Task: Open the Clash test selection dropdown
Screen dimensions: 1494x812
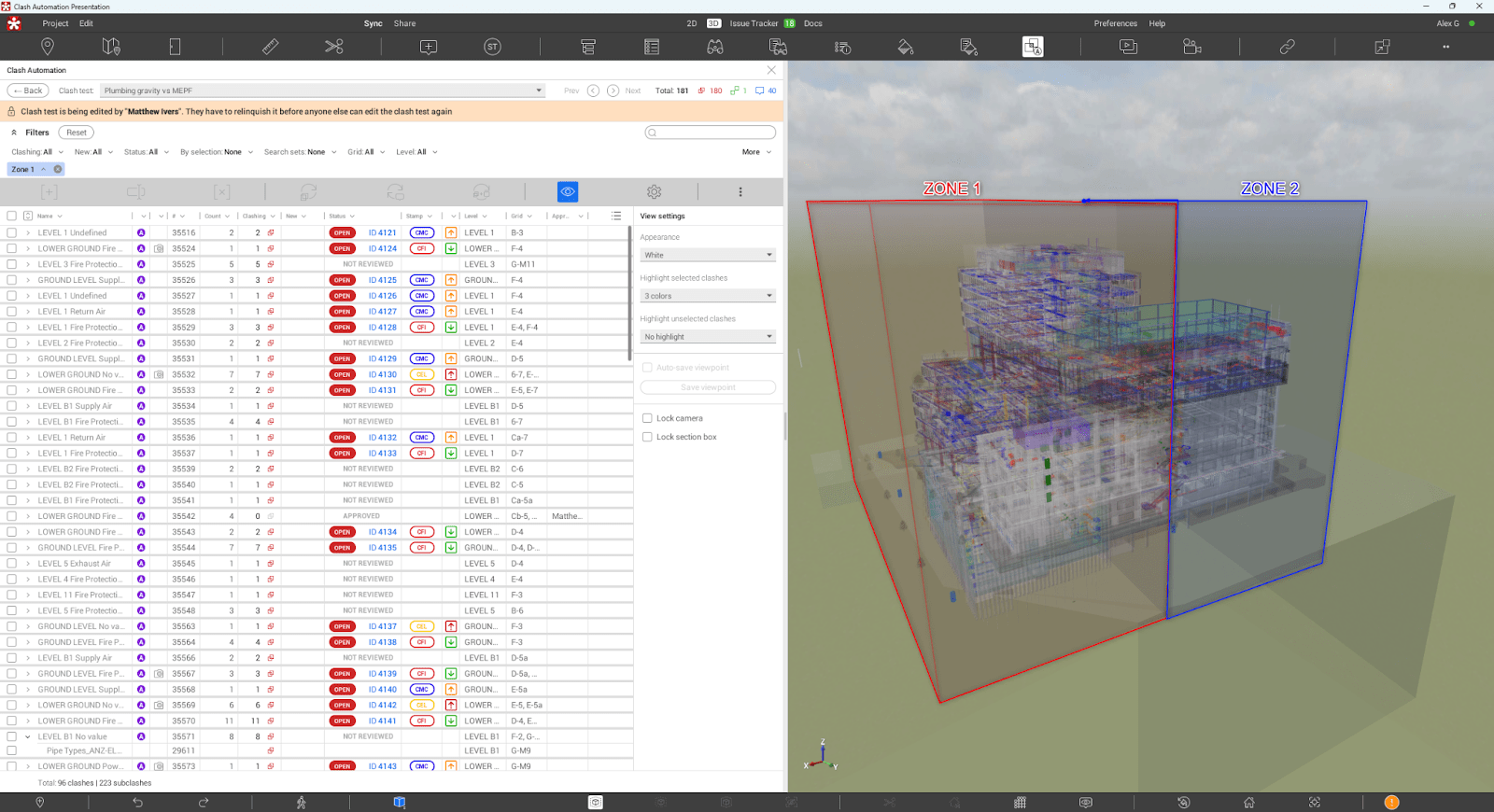Action: click(322, 91)
